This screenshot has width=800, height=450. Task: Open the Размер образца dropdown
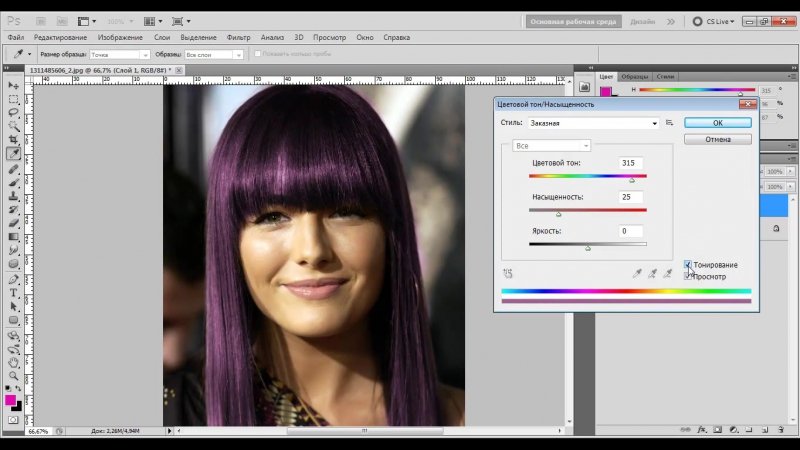coord(119,54)
